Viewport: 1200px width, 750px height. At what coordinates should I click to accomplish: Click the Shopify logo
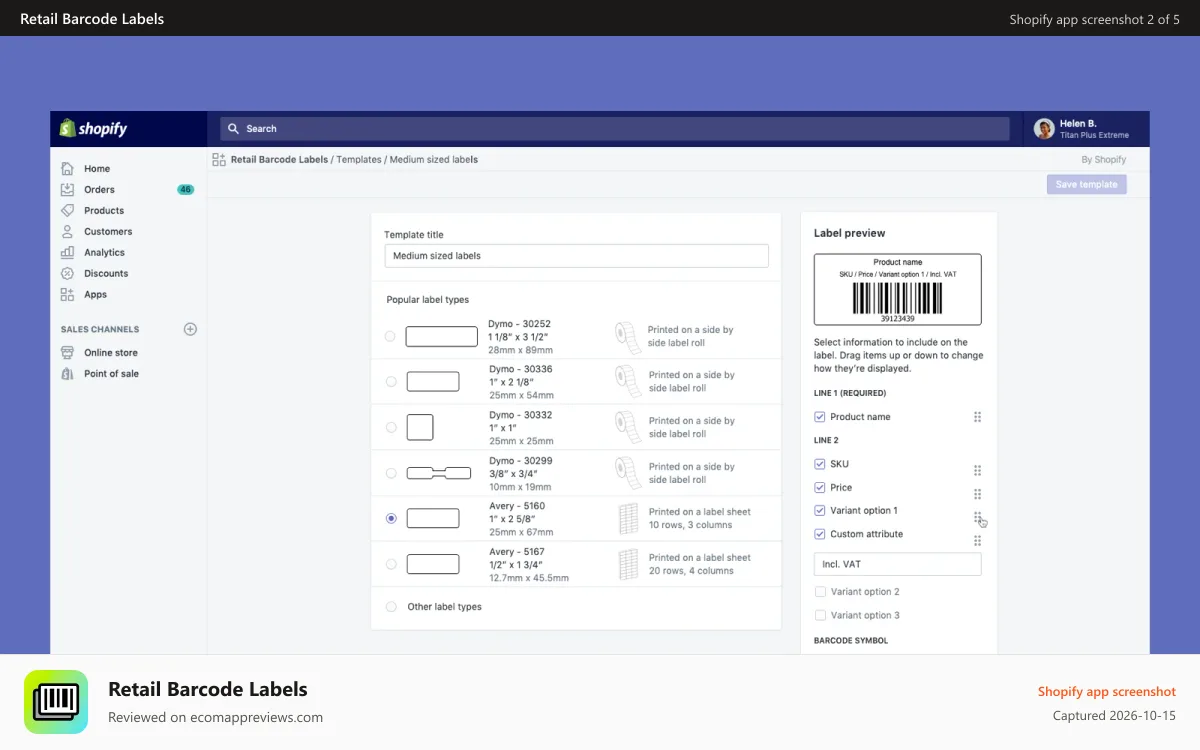point(93,128)
